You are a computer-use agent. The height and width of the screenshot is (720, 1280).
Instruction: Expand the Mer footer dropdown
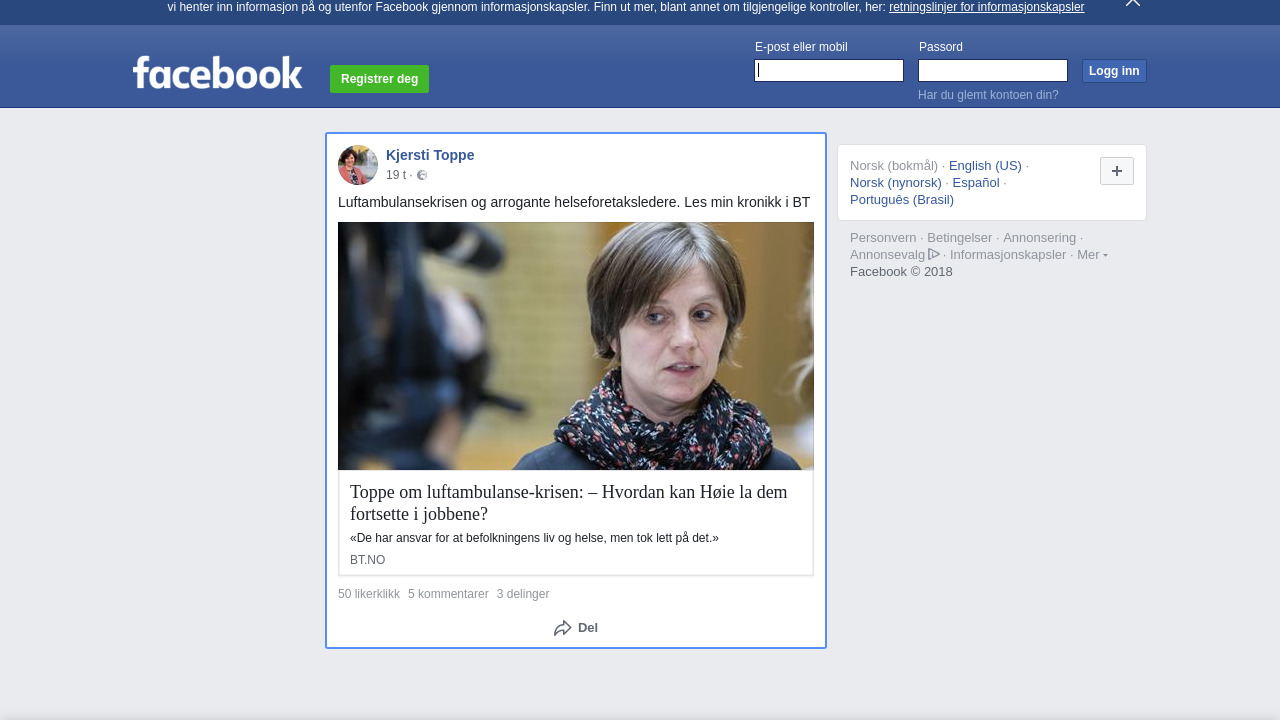click(1092, 255)
